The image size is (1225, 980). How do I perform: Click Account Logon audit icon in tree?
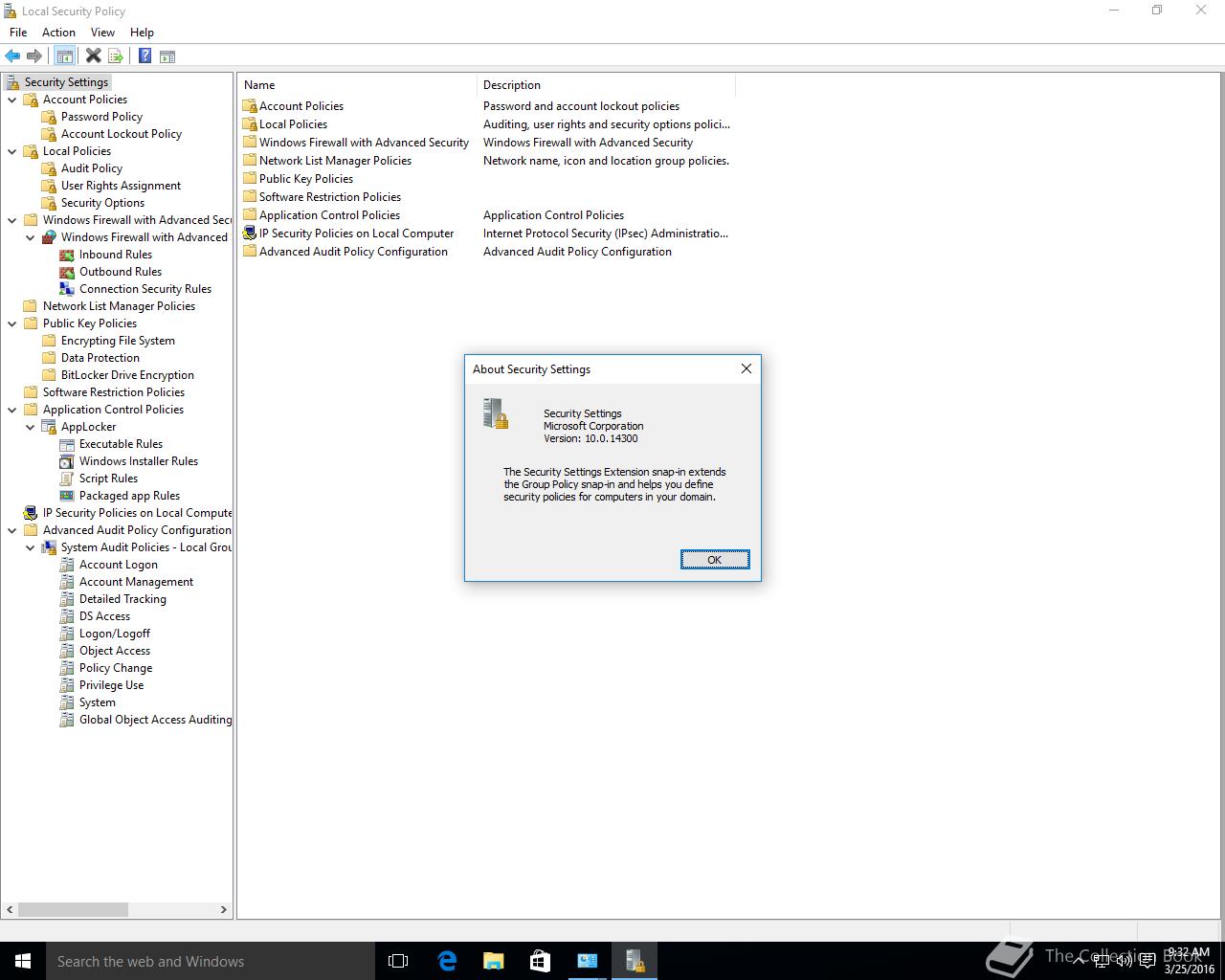pyautogui.click(x=67, y=565)
